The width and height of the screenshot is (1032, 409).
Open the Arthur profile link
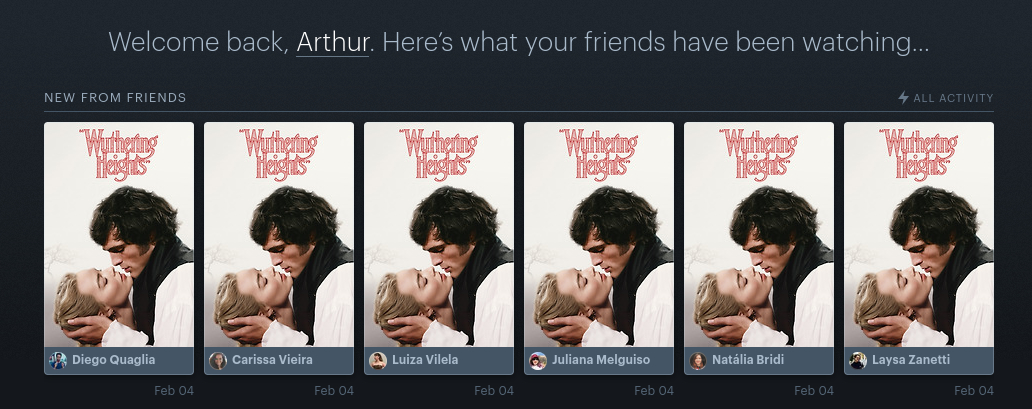tap(332, 42)
